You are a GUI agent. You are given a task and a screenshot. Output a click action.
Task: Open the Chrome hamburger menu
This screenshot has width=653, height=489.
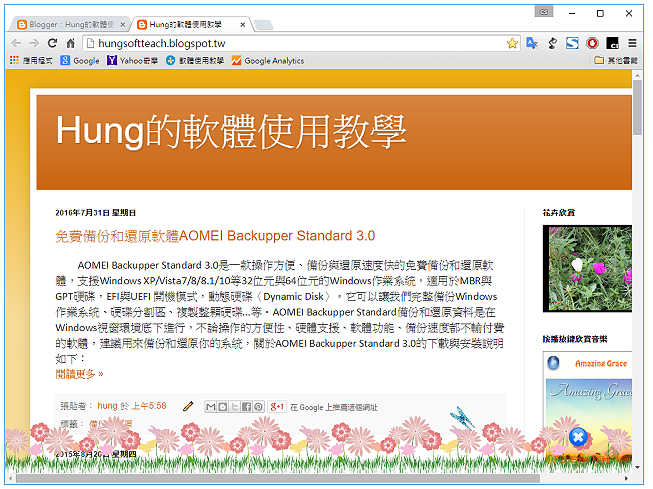click(x=632, y=43)
